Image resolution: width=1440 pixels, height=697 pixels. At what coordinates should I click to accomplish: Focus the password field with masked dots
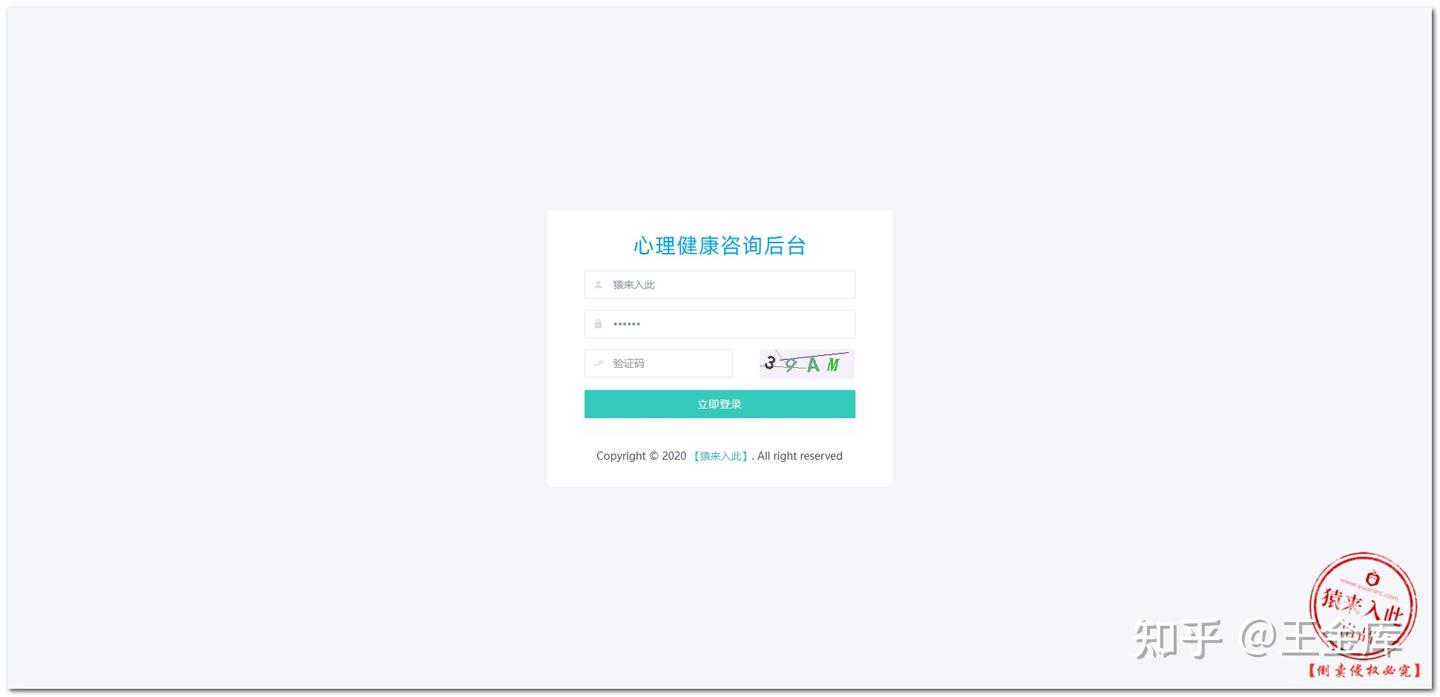point(719,324)
